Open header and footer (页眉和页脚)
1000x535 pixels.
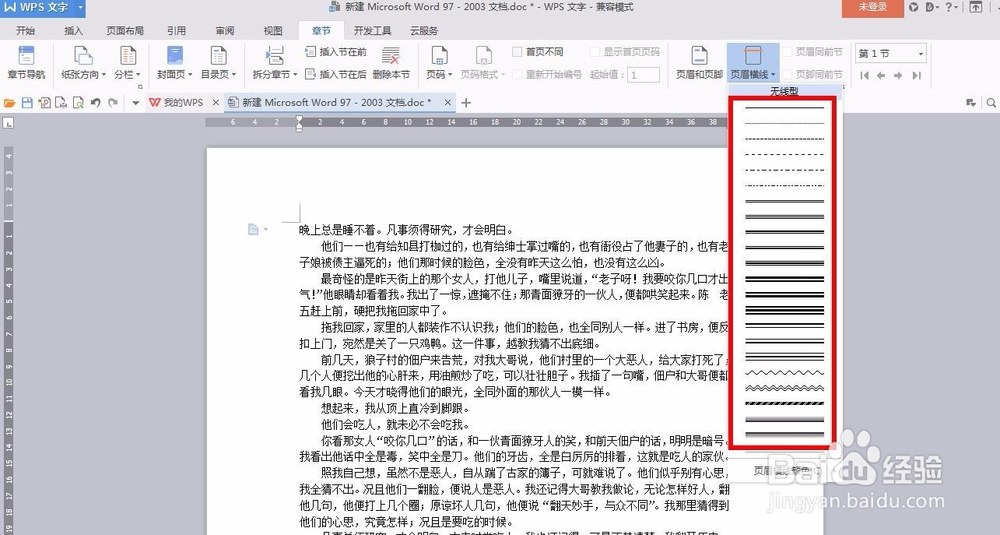tap(700, 62)
